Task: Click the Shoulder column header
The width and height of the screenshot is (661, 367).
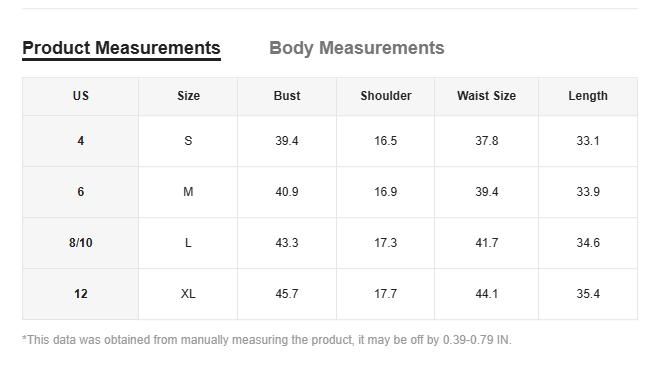Action: tap(385, 96)
